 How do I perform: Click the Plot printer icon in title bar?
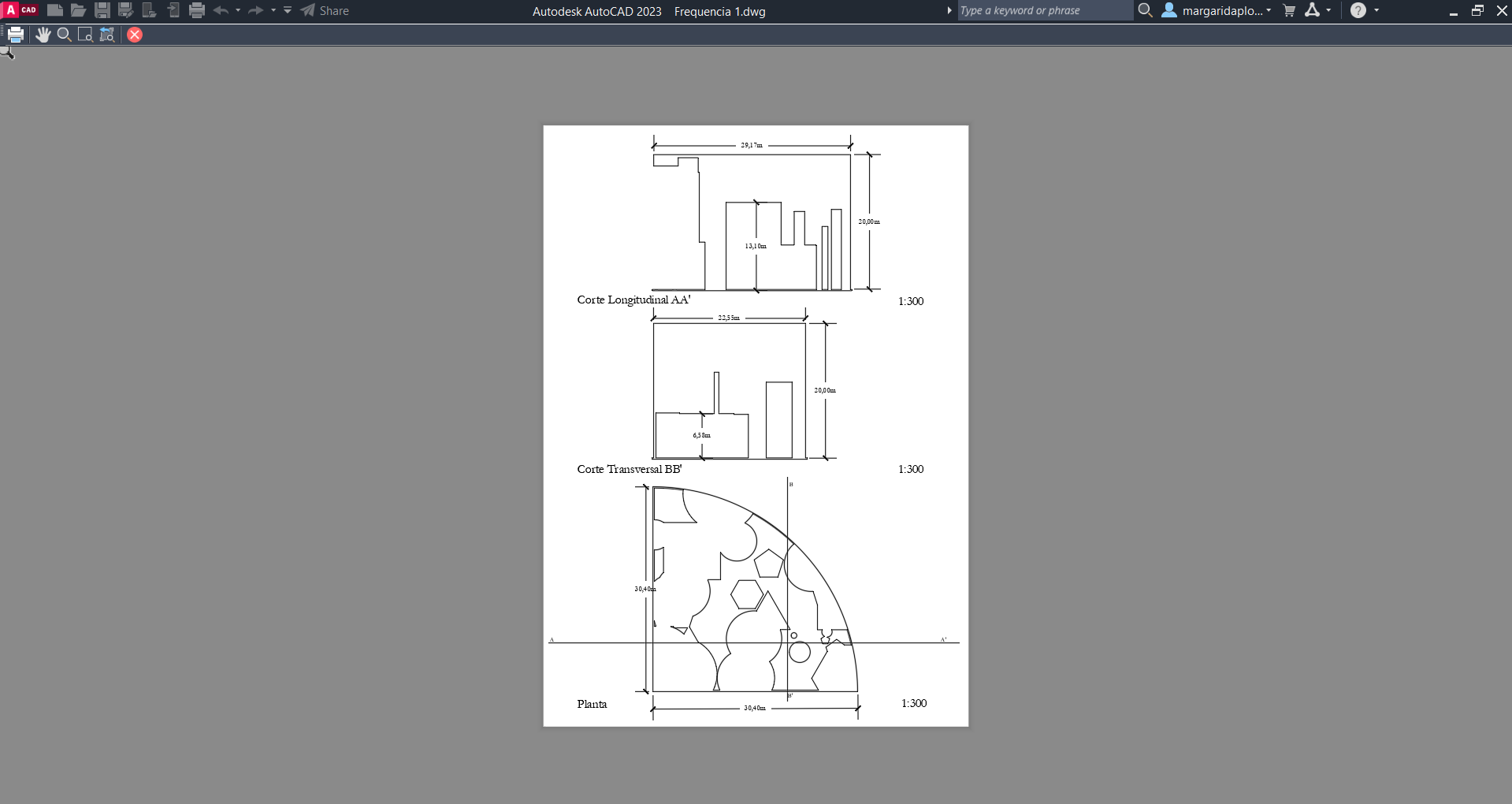click(197, 10)
